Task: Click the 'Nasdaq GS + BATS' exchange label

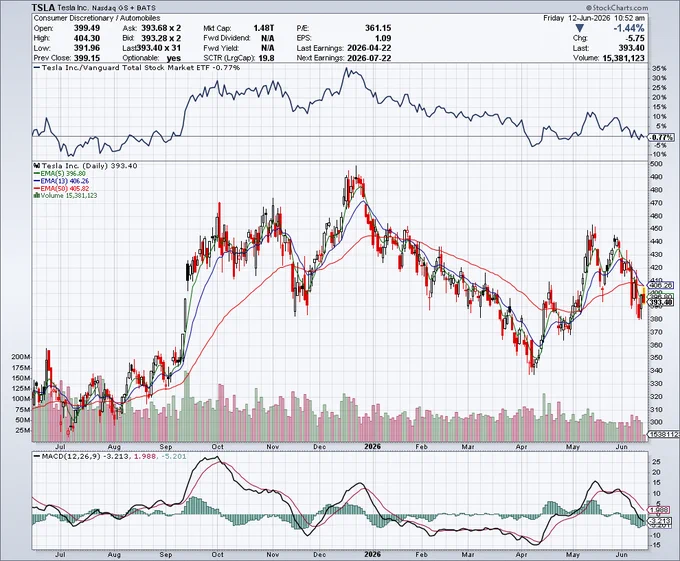Action: coord(125,8)
